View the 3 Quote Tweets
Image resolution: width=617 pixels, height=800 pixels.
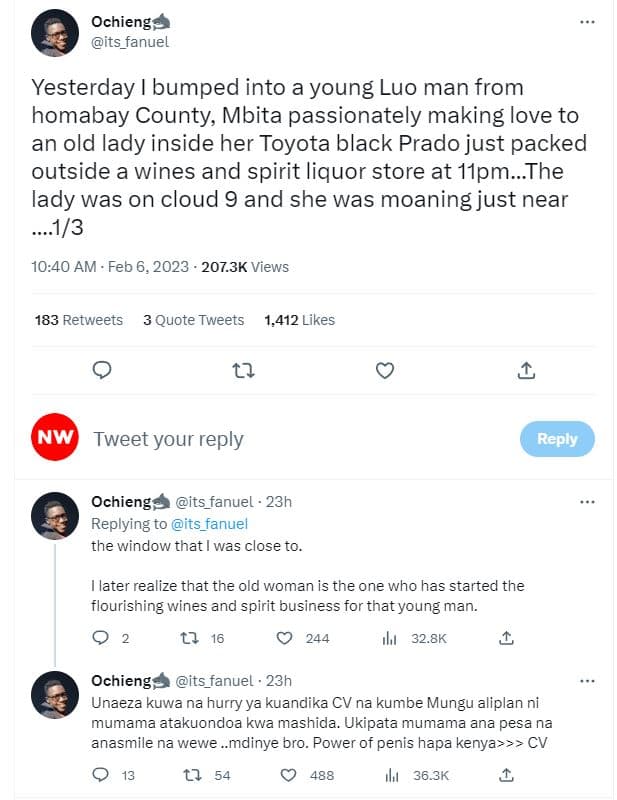(193, 320)
